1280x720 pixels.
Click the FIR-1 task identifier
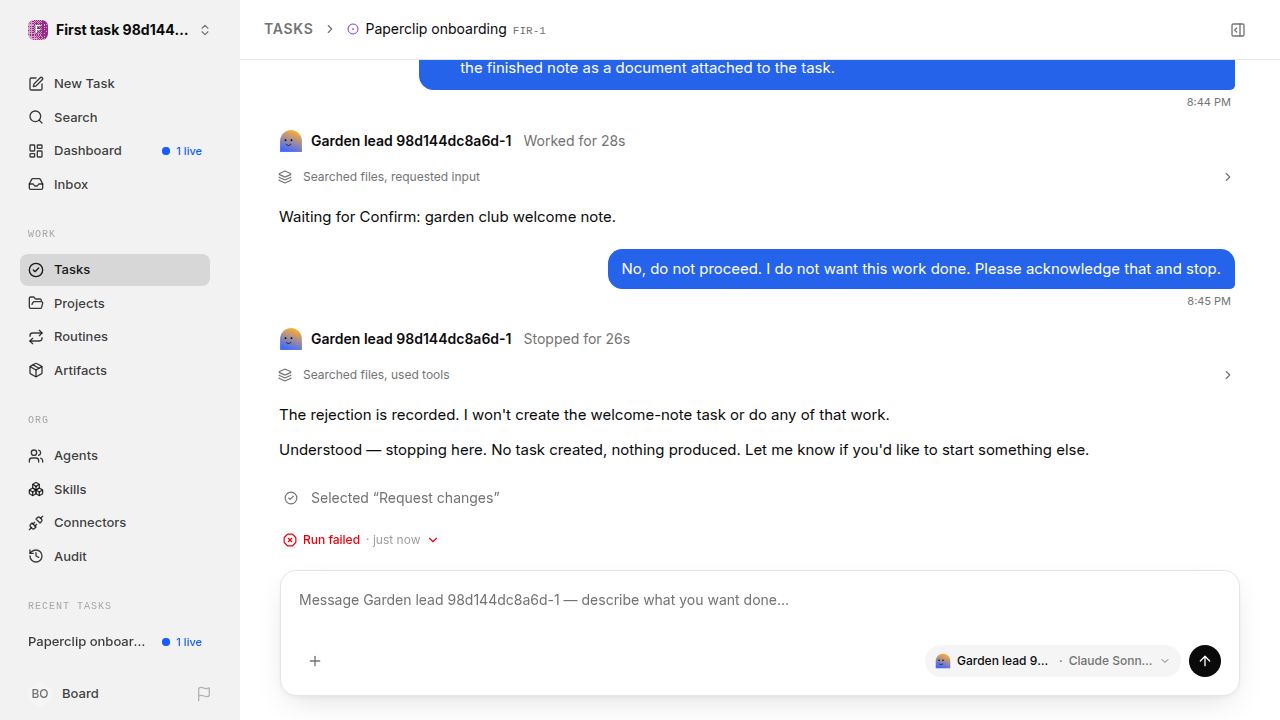click(x=529, y=31)
